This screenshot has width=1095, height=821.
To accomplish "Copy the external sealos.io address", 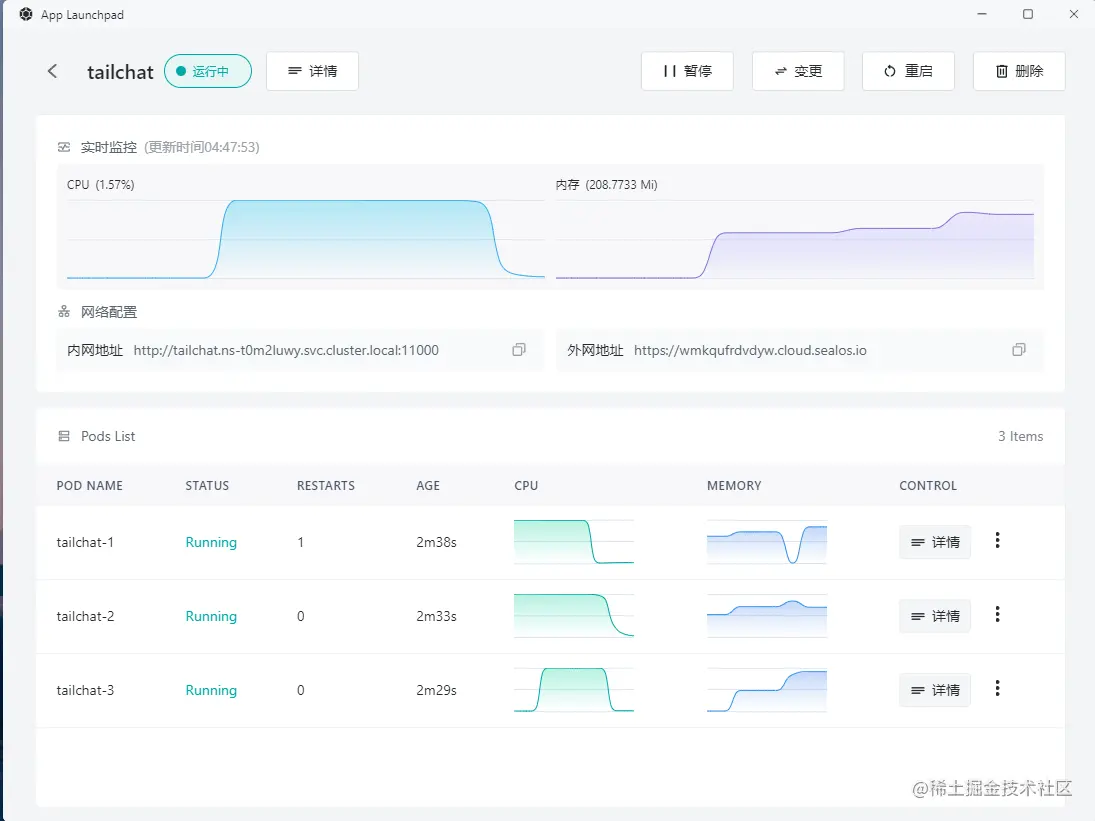I will [x=1019, y=350].
